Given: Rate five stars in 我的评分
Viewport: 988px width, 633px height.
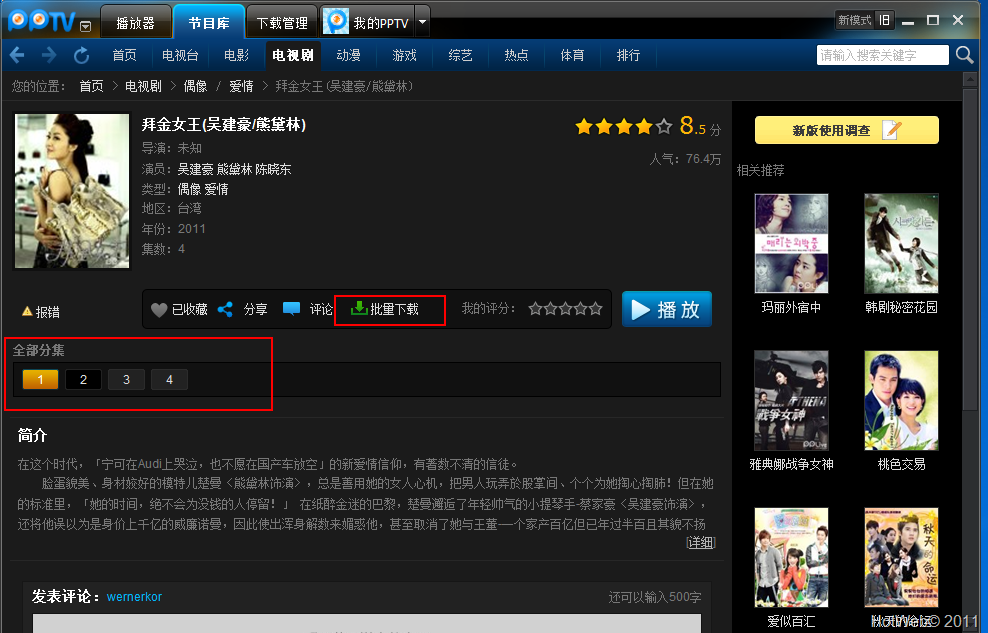Looking at the screenshot, I should pos(595,309).
